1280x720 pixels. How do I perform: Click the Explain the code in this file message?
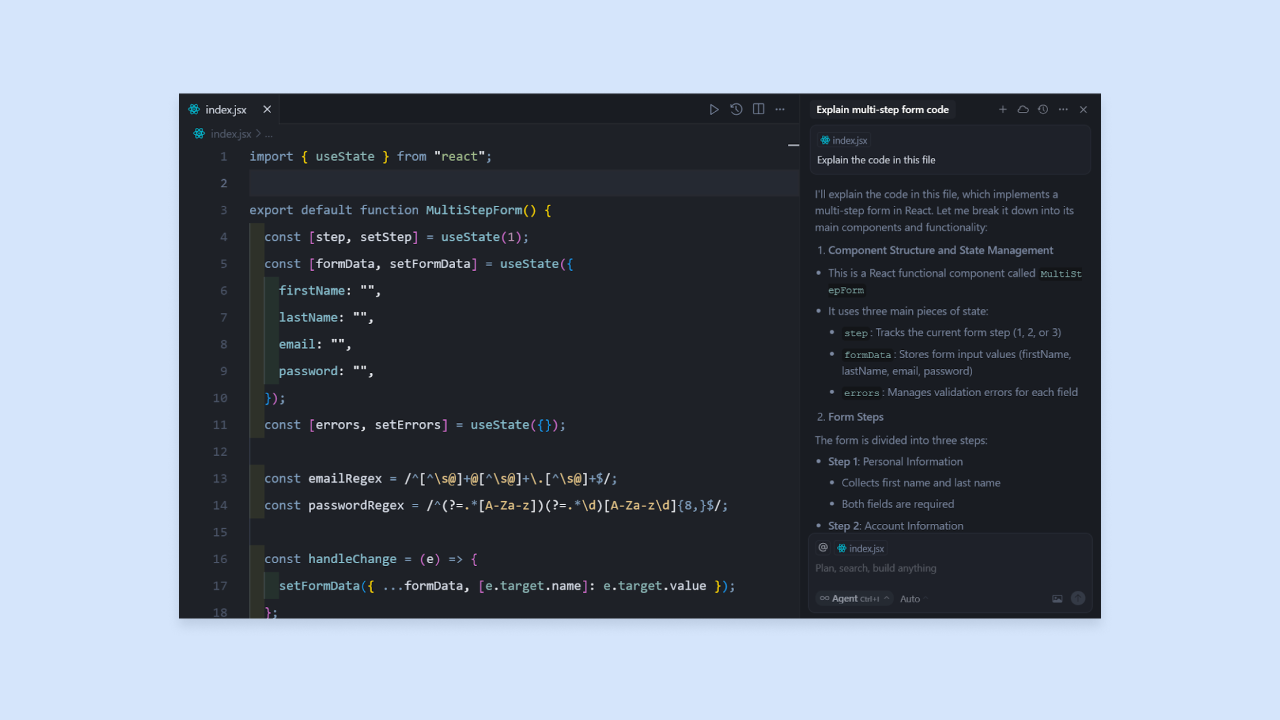point(876,160)
